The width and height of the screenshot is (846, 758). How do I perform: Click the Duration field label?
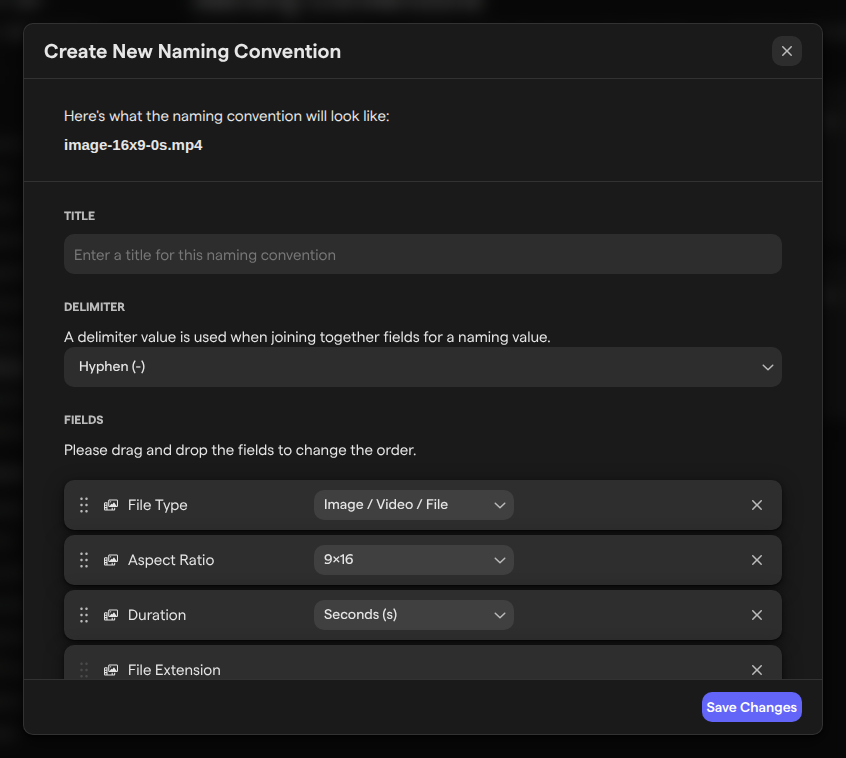point(157,615)
